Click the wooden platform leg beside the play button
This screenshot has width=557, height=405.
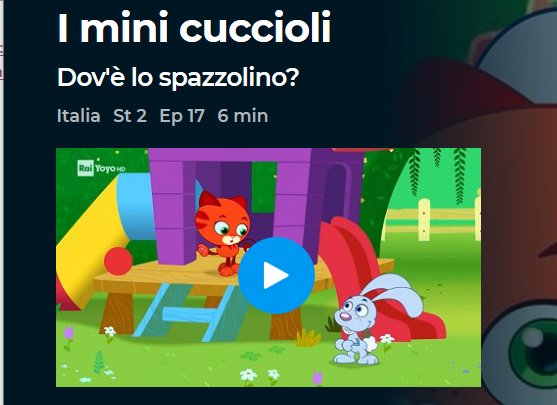point(284,320)
